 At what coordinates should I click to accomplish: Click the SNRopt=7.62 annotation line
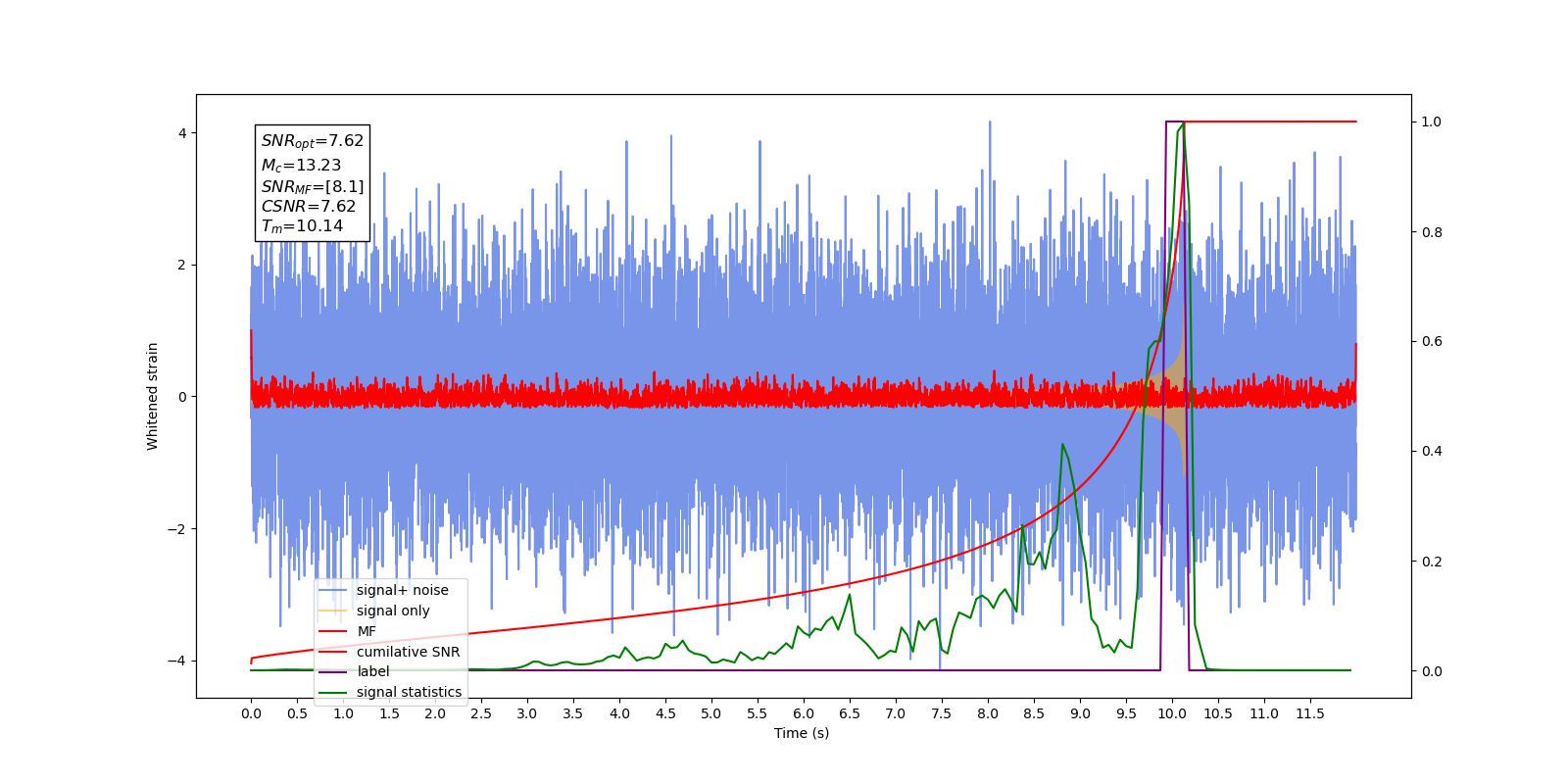[313, 141]
